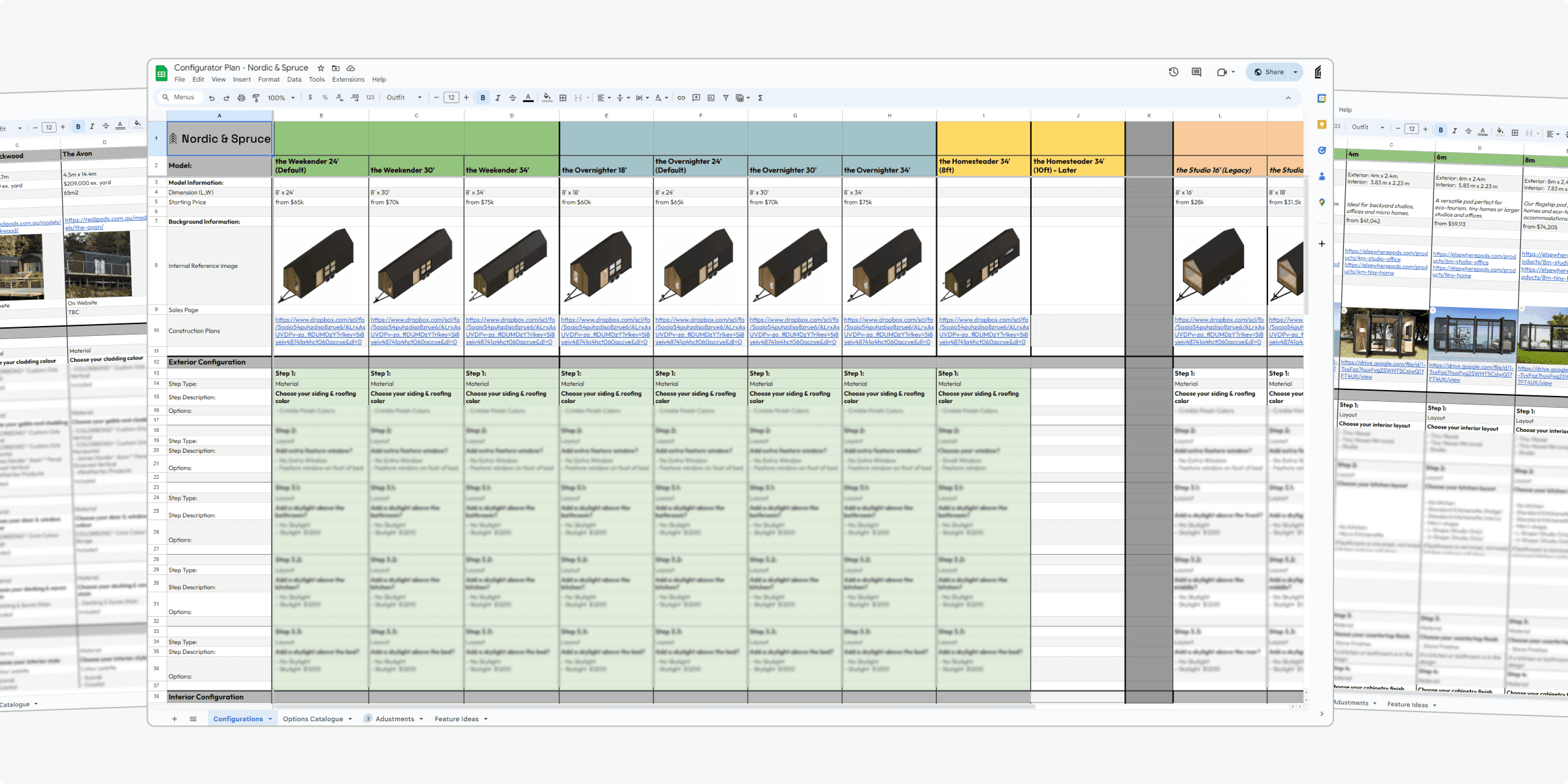This screenshot has height=784, width=1568.
Task: Click the font size field showing 12
Action: point(451,98)
